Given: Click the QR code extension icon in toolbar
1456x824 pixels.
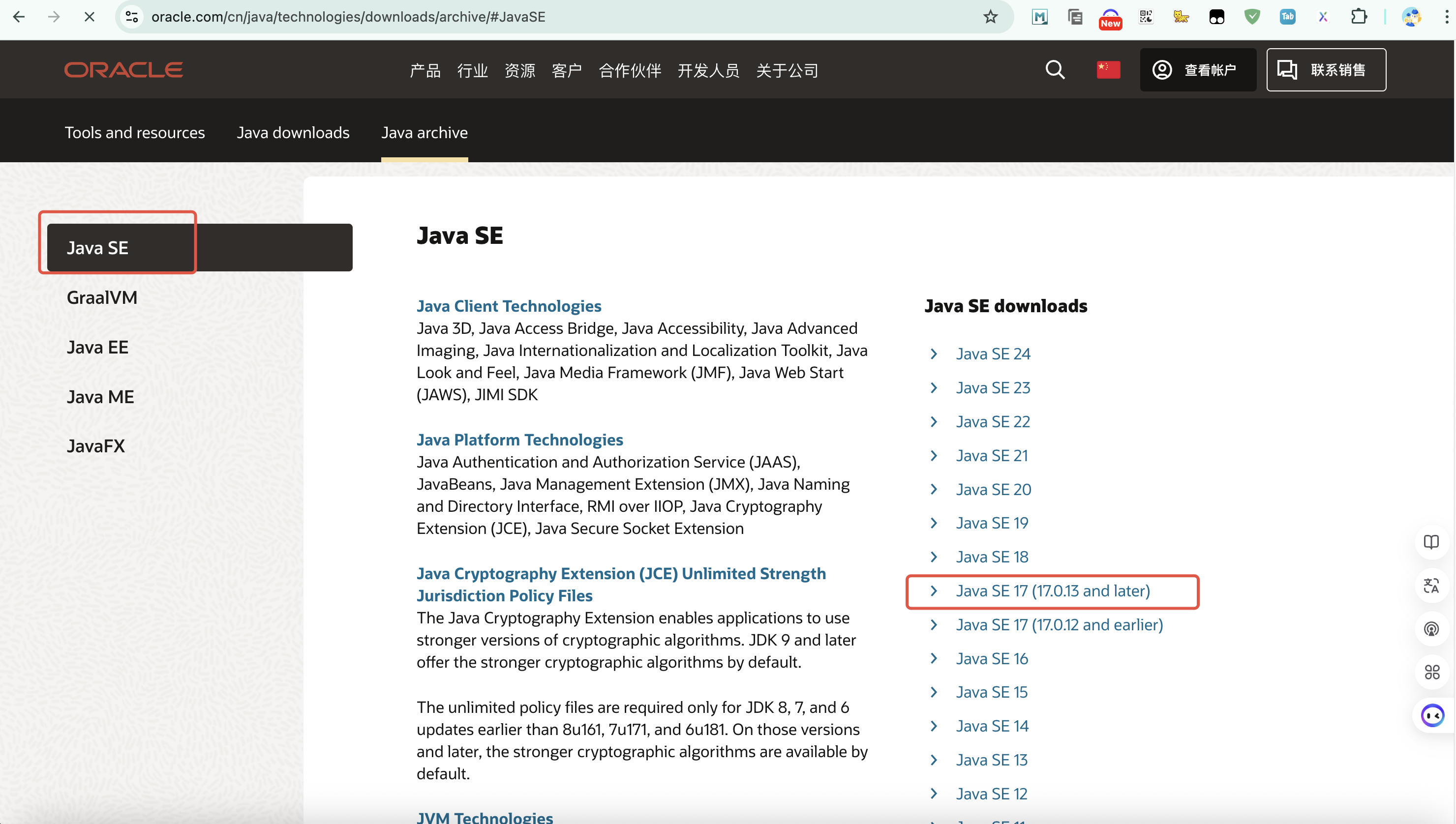Looking at the screenshot, I should pos(1146,17).
